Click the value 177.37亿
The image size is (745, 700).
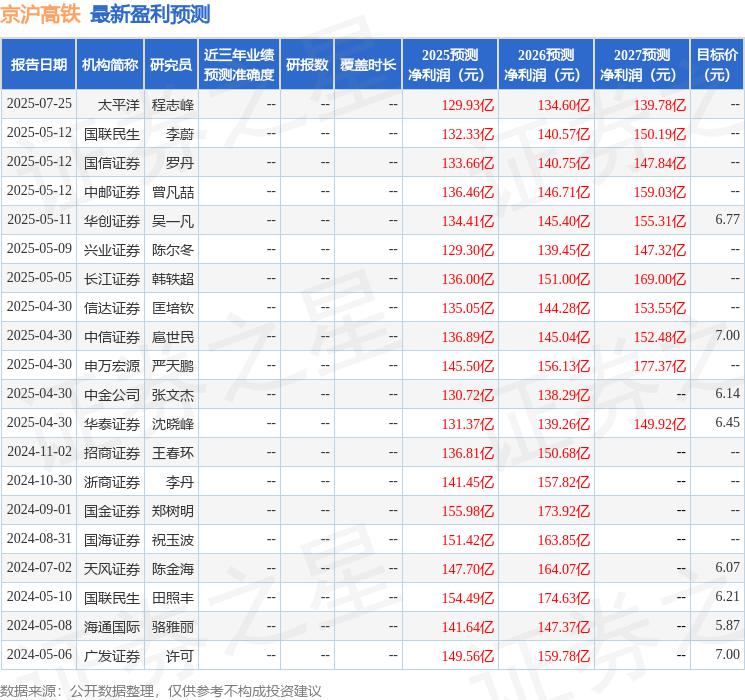pyautogui.click(x=659, y=366)
